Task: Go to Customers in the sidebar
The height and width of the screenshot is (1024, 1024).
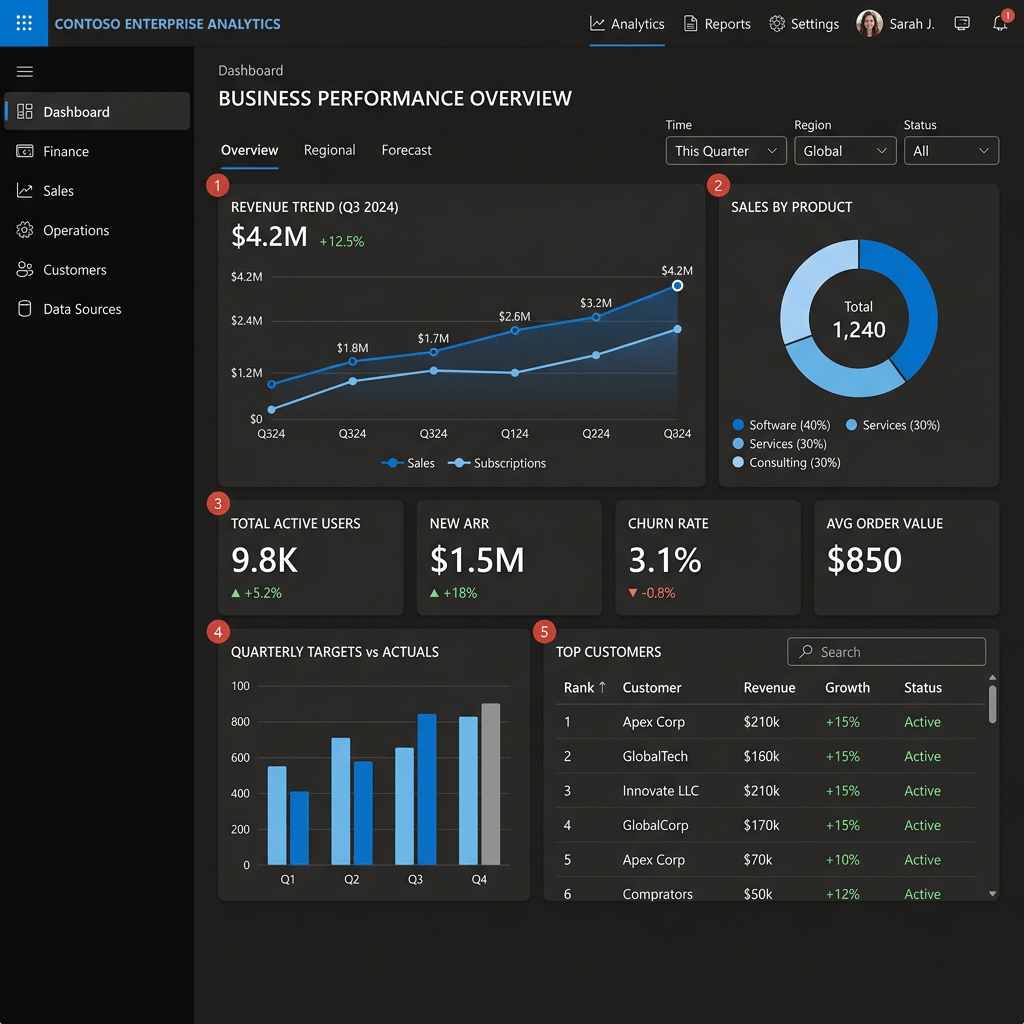Action: 97,269
